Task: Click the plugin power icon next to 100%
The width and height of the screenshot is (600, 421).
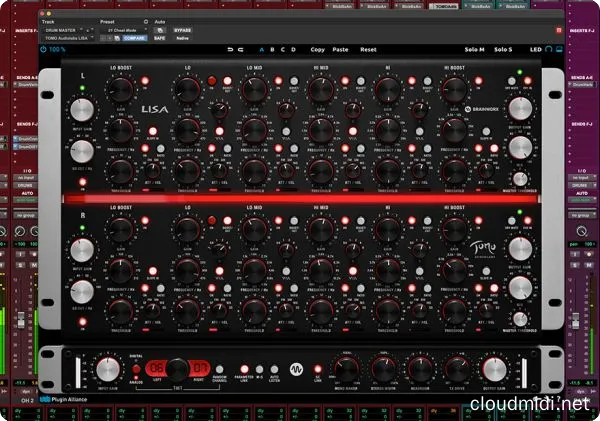Action: pos(43,48)
